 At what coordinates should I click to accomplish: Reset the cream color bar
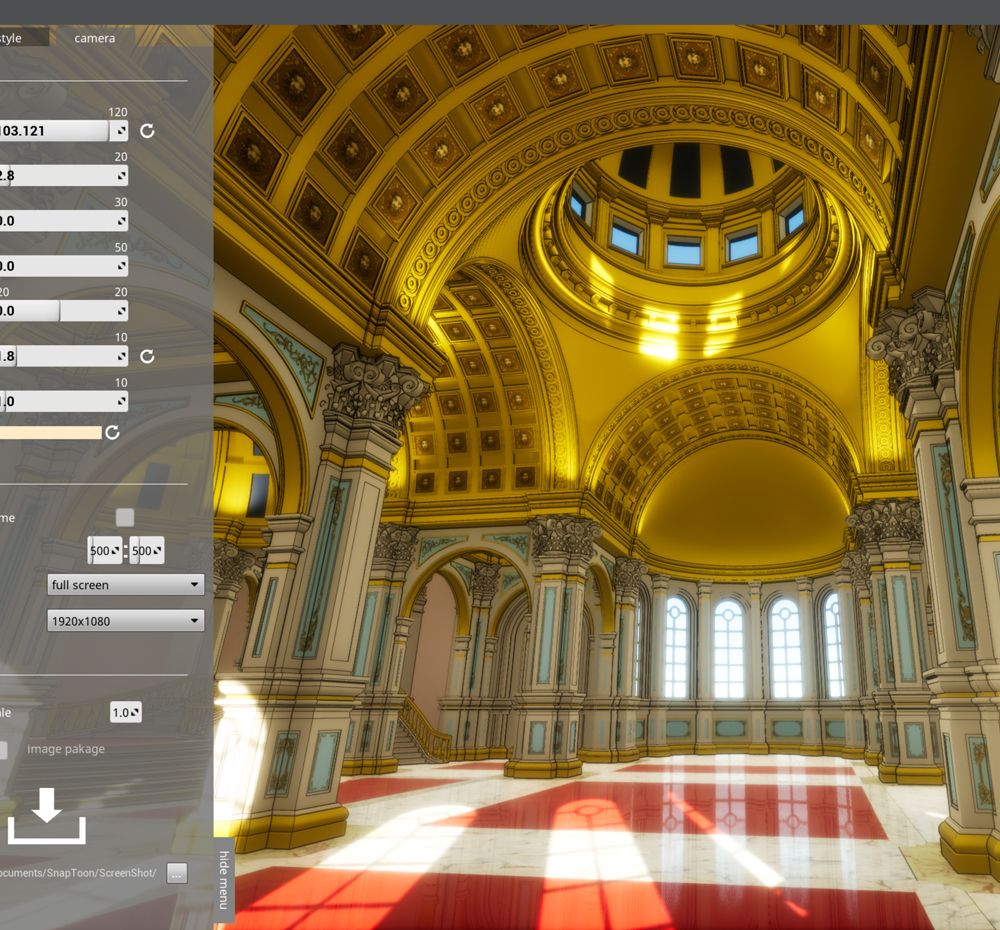(x=112, y=432)
